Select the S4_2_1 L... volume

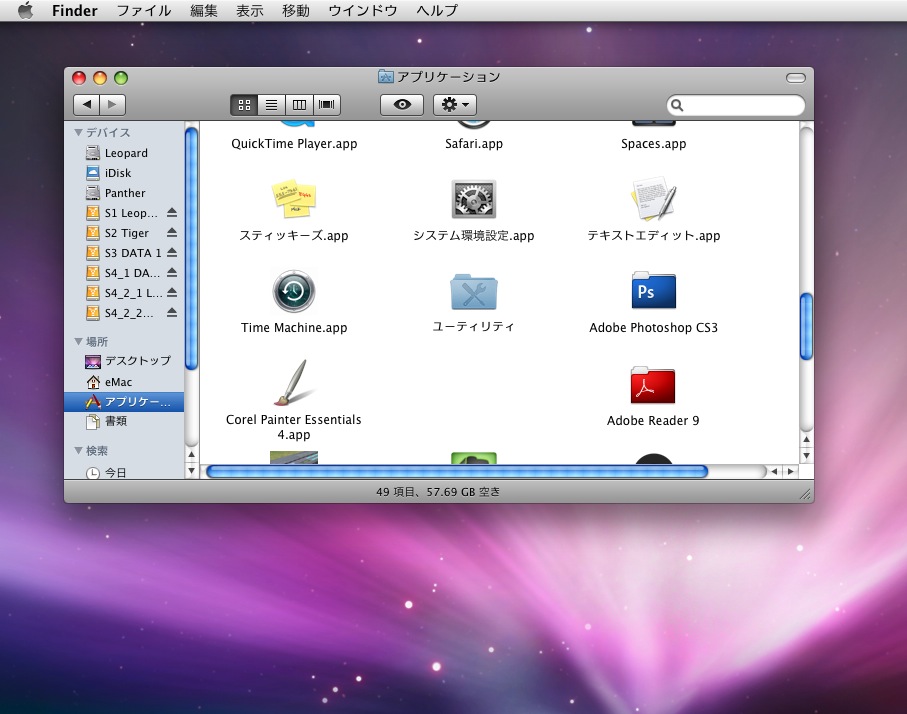pos(124,293)
